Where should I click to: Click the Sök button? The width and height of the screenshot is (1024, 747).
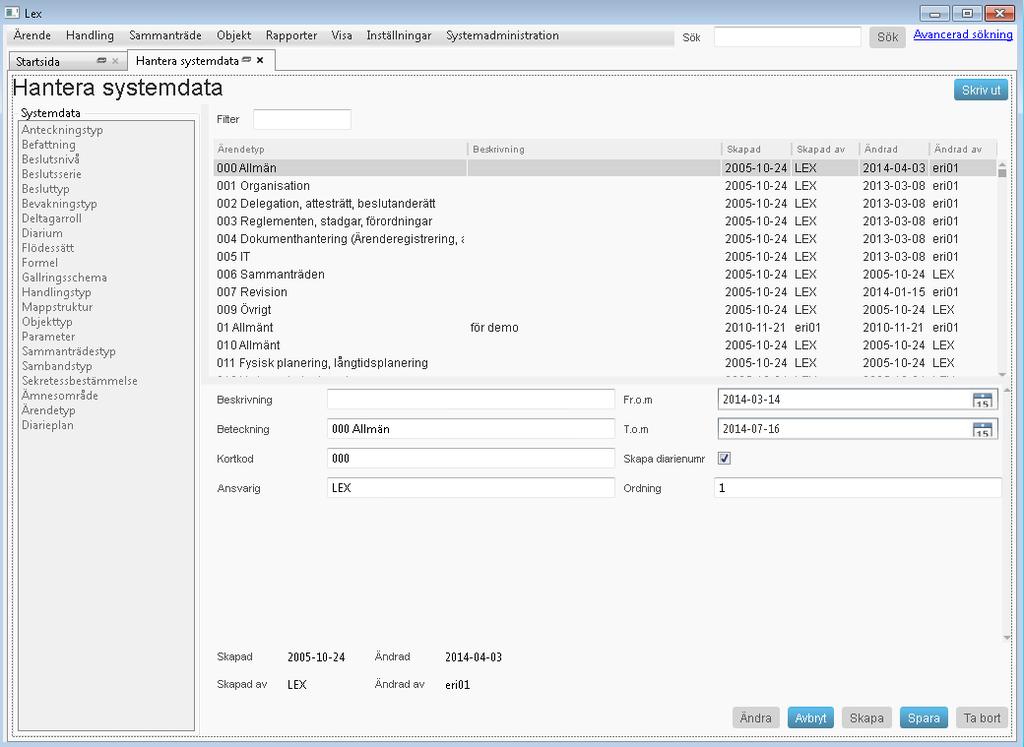pos(887,37)
